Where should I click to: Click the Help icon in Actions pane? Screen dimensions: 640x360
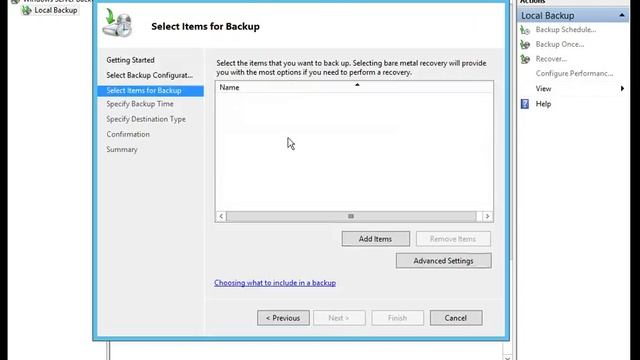tap(525, 104)
